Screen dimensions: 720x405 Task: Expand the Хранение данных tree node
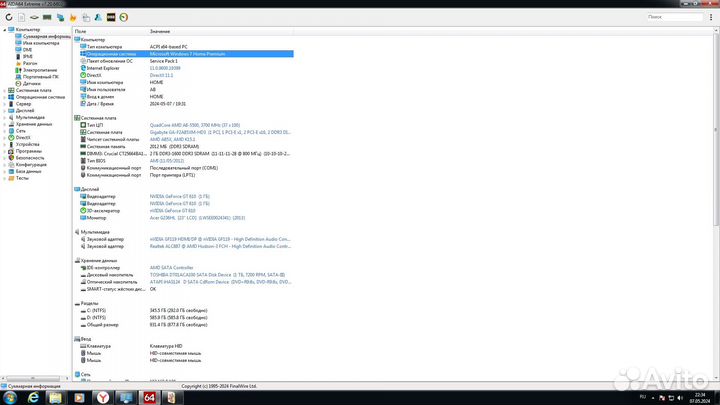[x=5, y=123]
